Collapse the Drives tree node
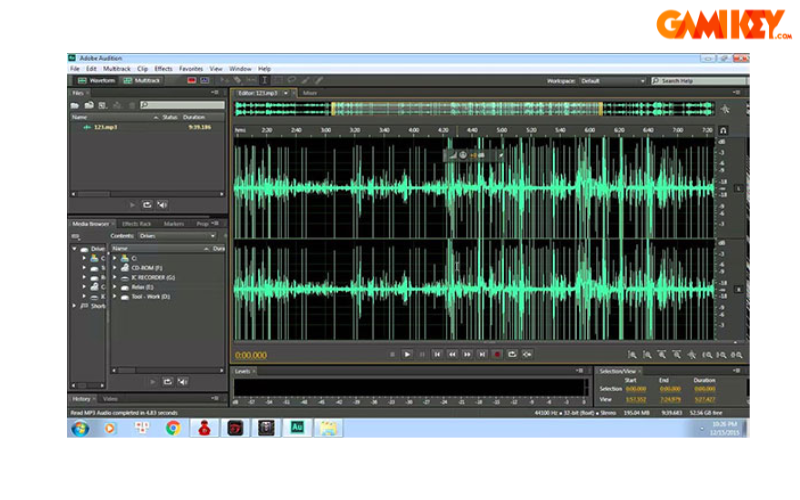Image resolution: width=800 pixels, height=500 pixels. coord(74,248)
